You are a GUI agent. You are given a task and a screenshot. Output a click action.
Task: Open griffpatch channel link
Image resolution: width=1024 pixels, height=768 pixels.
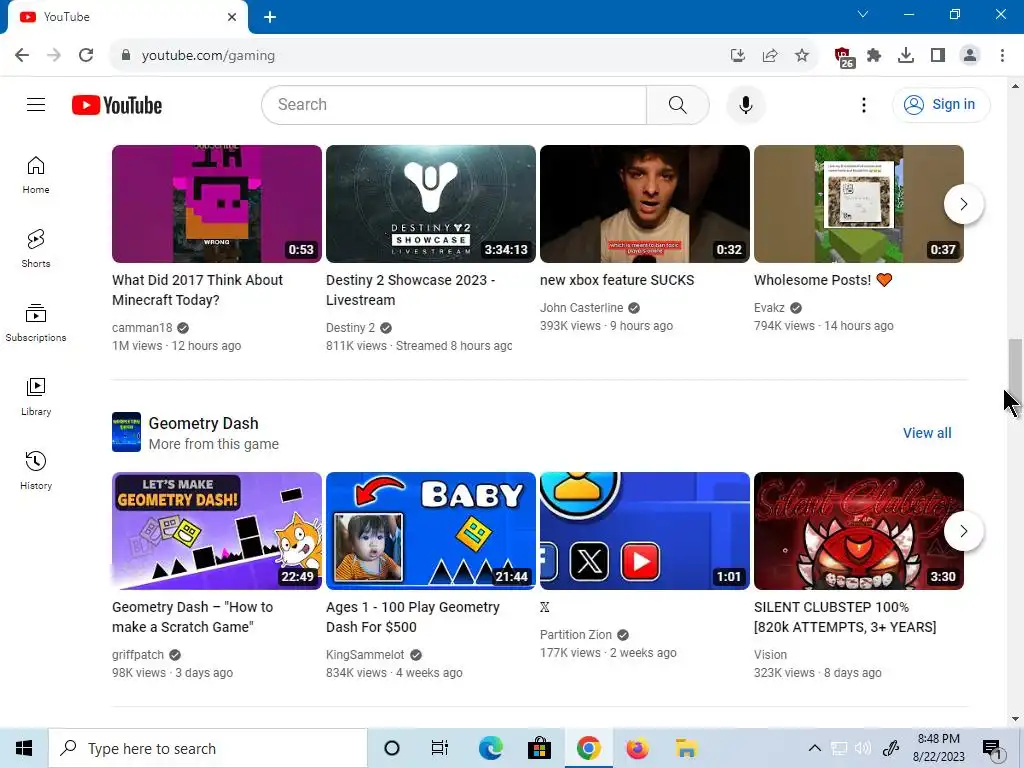(x=138, y=654)
